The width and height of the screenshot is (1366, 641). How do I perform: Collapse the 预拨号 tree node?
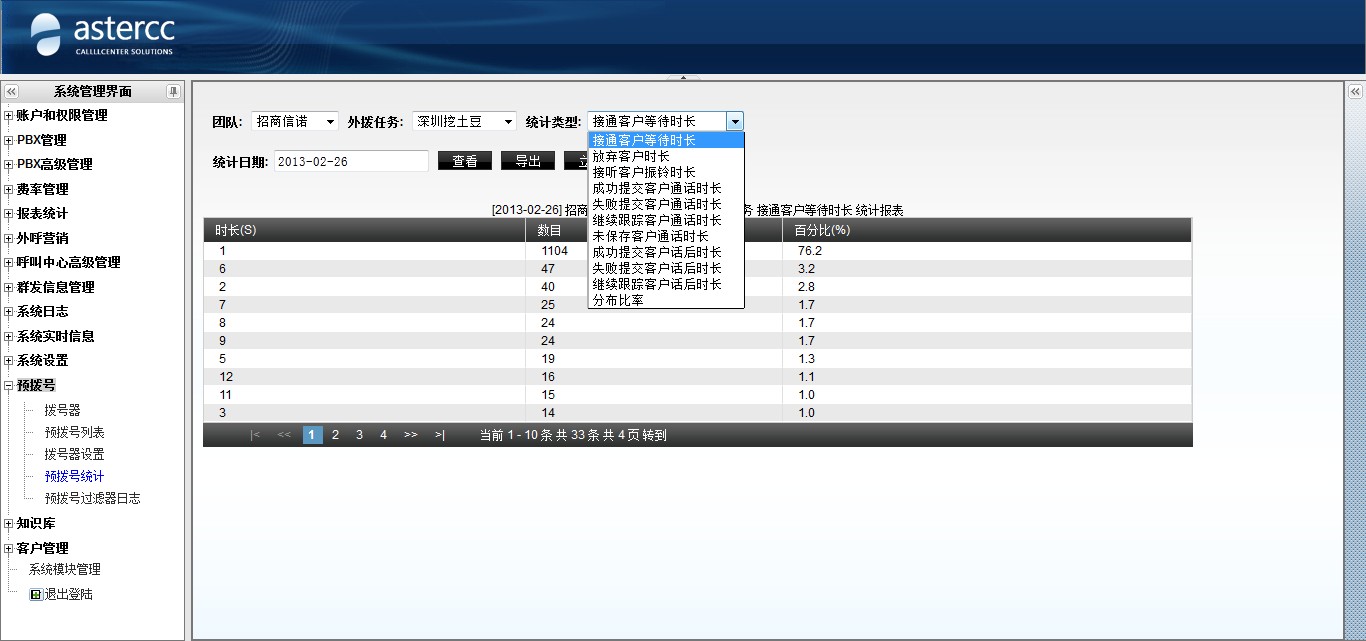pos(9,386)
